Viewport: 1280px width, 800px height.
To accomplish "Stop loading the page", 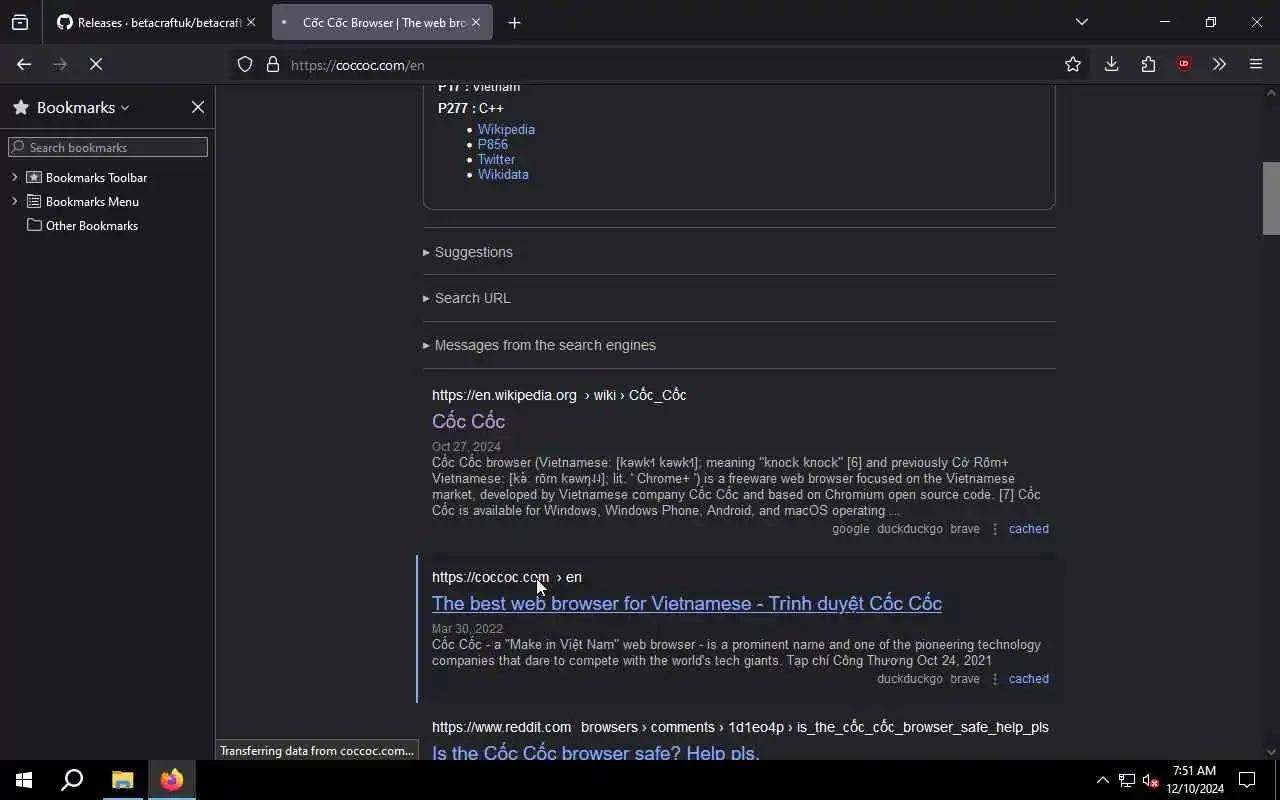I will coord(96,64).
